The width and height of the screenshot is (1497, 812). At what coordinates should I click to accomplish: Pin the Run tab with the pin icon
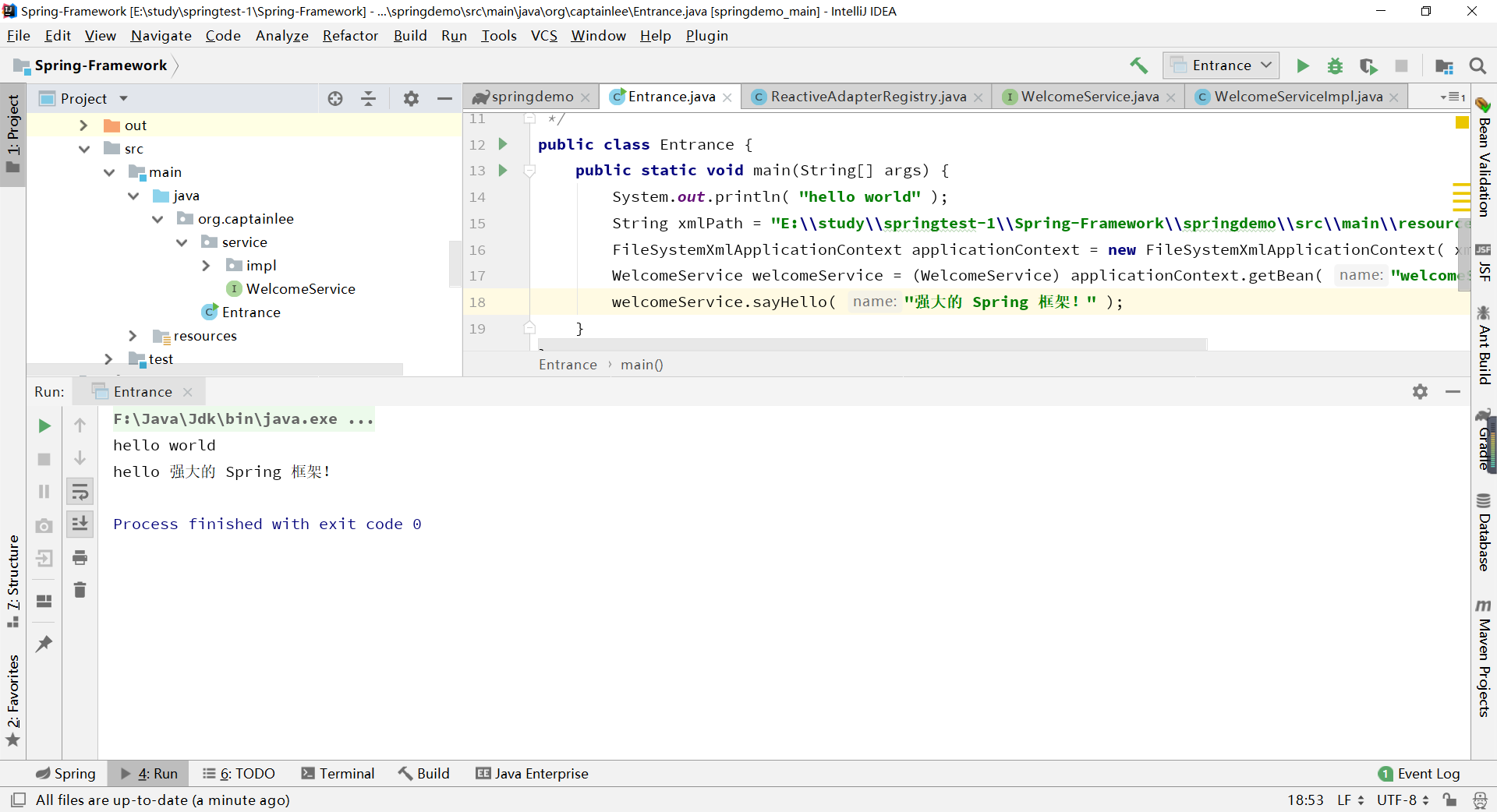[x=44, y=644]
